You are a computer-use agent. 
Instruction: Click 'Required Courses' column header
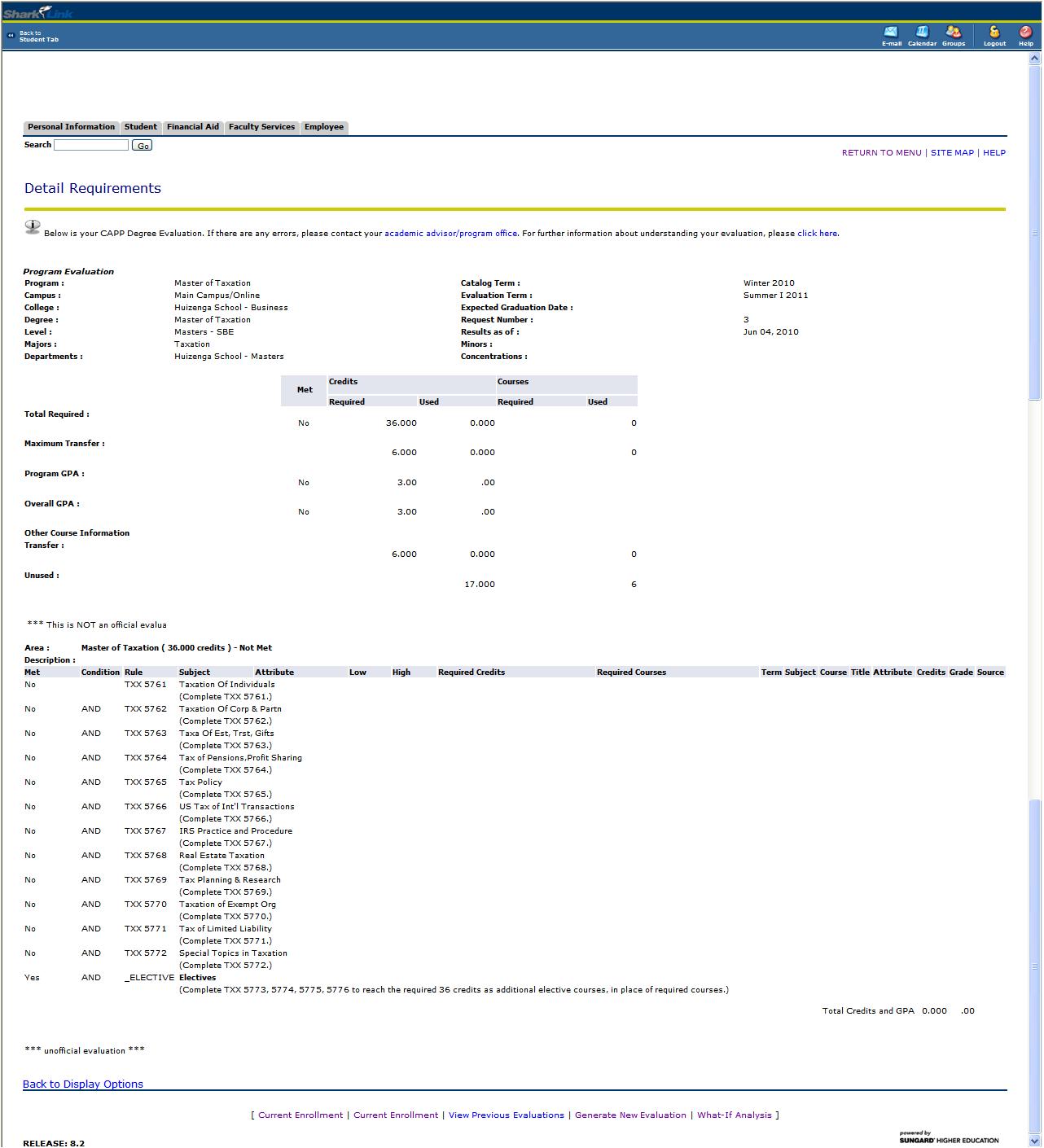click(631, 673)
